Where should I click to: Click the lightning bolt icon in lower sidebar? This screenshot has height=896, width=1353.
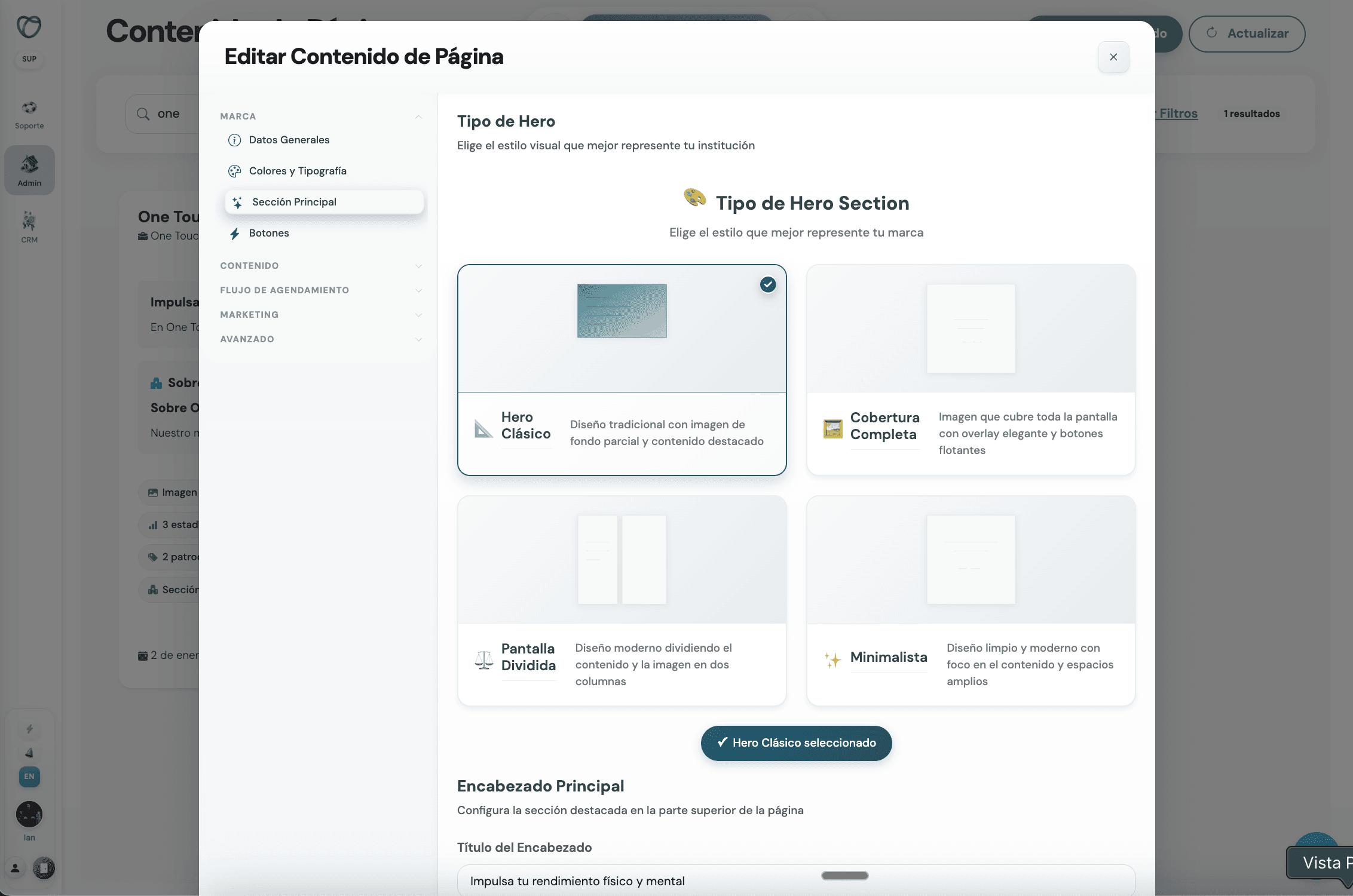click(29, 729)
